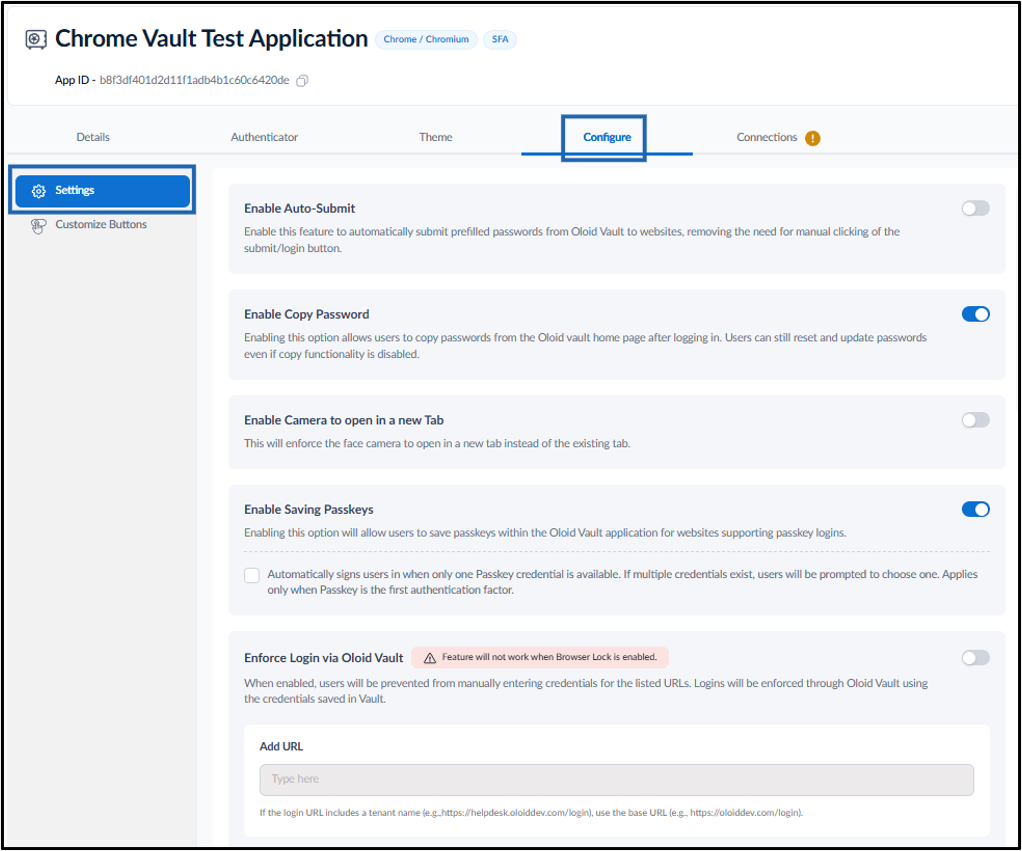Click the vault application icon beside the title

tap(36, 40)
